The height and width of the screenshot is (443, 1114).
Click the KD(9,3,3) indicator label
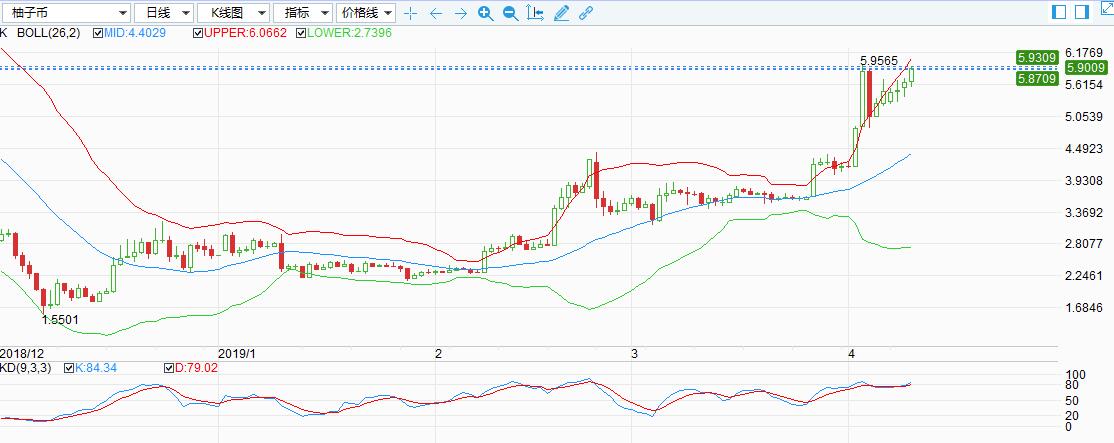[x=28, y=368]
